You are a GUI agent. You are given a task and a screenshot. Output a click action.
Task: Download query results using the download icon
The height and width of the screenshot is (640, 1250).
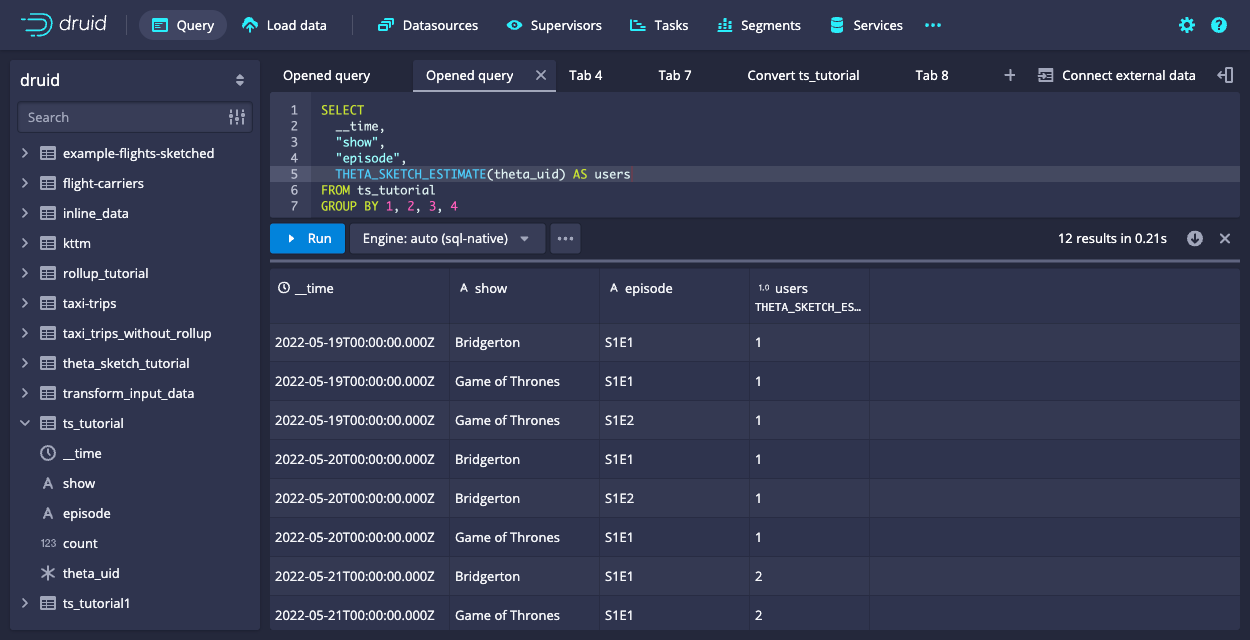tap(1195, 238)
